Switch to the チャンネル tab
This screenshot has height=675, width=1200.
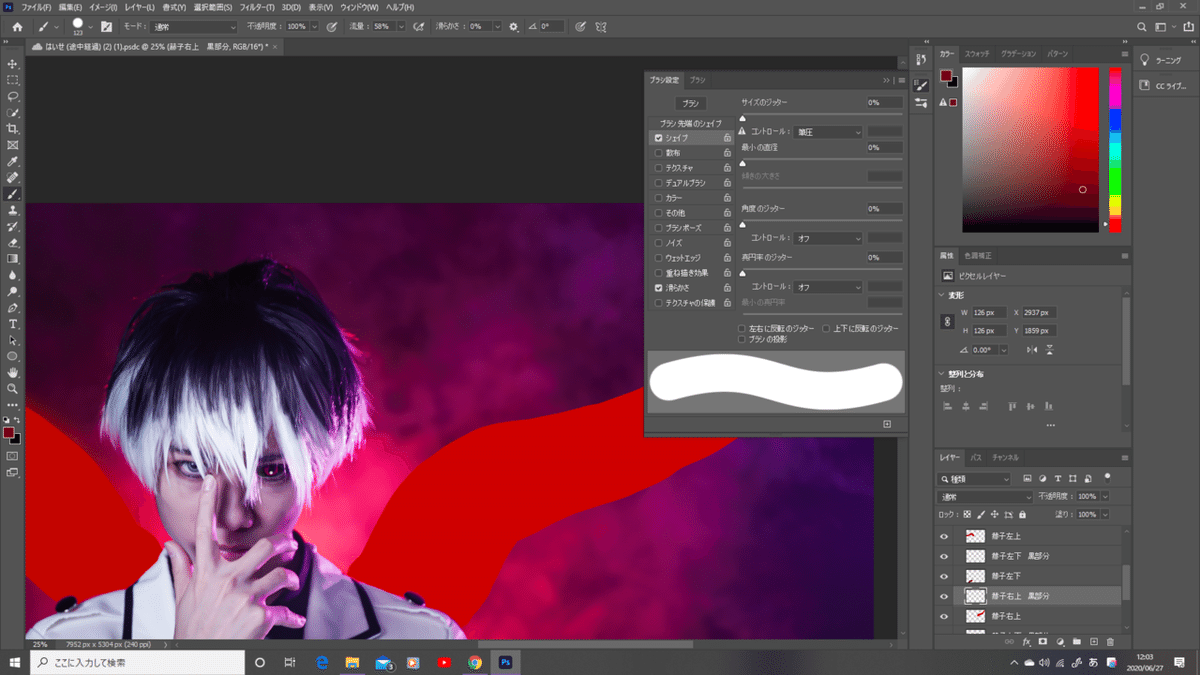coord(1005,458)
